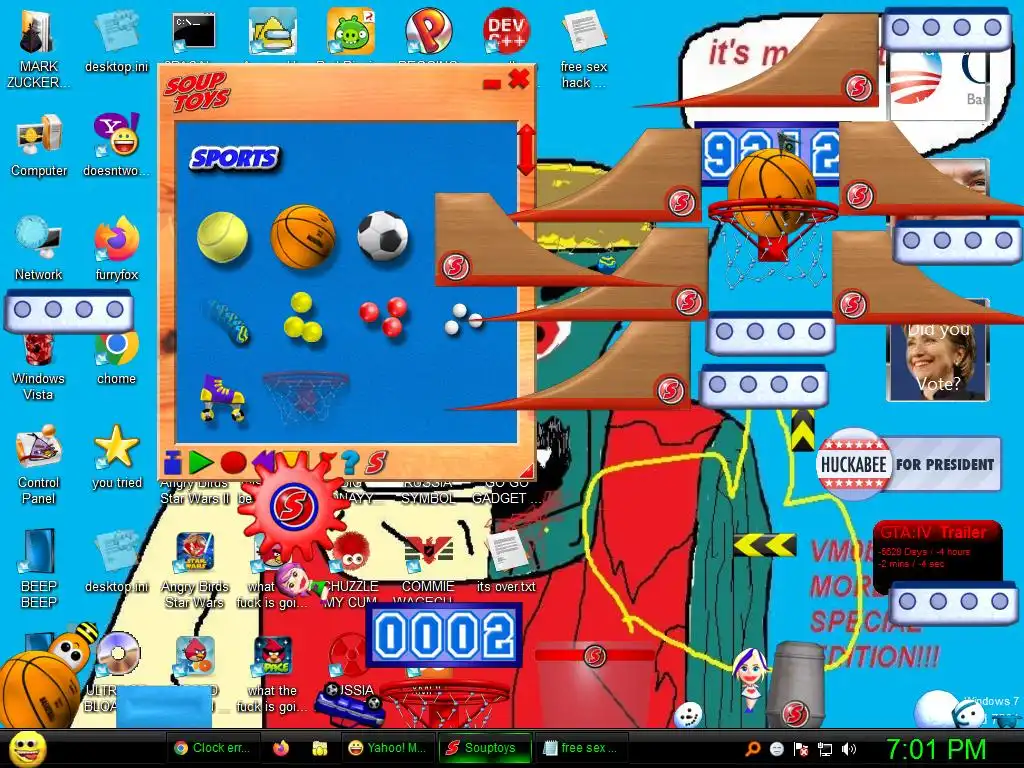
Task: Select the faded blue tube toy in the toybox
Action: tap(228, 321)
